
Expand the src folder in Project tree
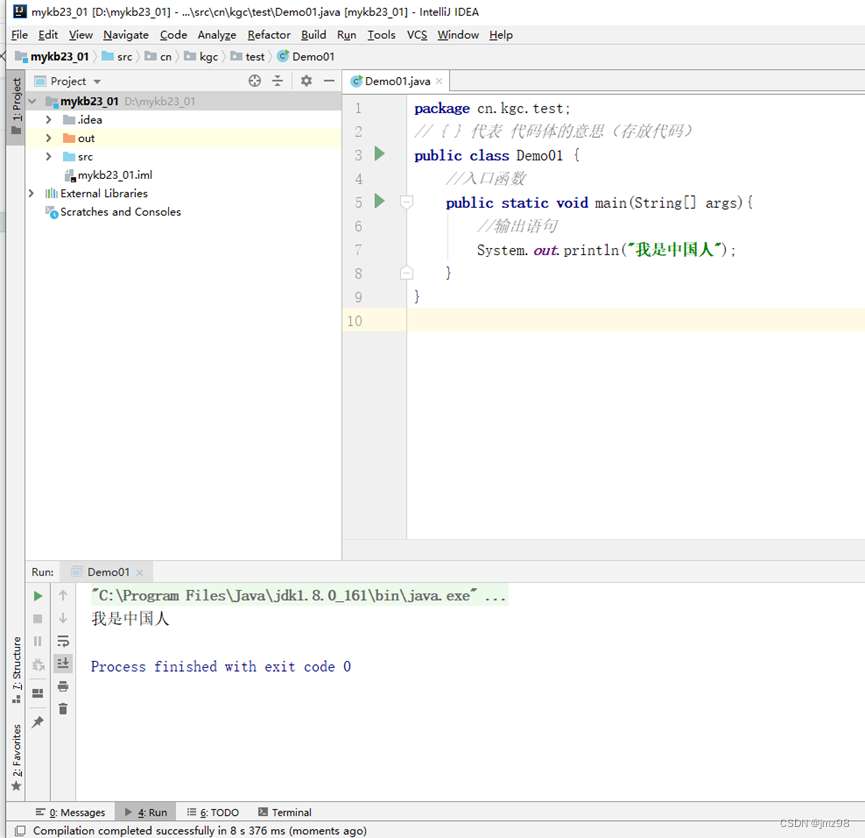[46, 156]
